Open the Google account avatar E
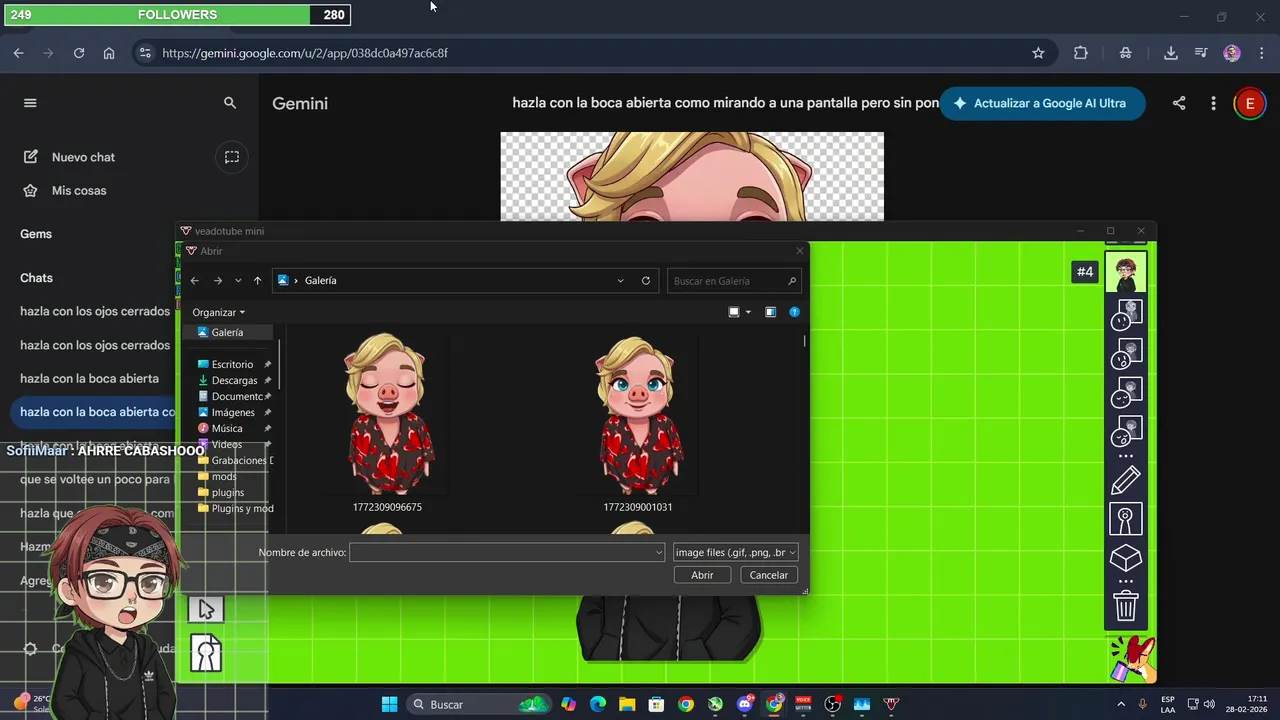Image resolution: width=1280 pixels, height=720 pixels. pos(1249,103)
